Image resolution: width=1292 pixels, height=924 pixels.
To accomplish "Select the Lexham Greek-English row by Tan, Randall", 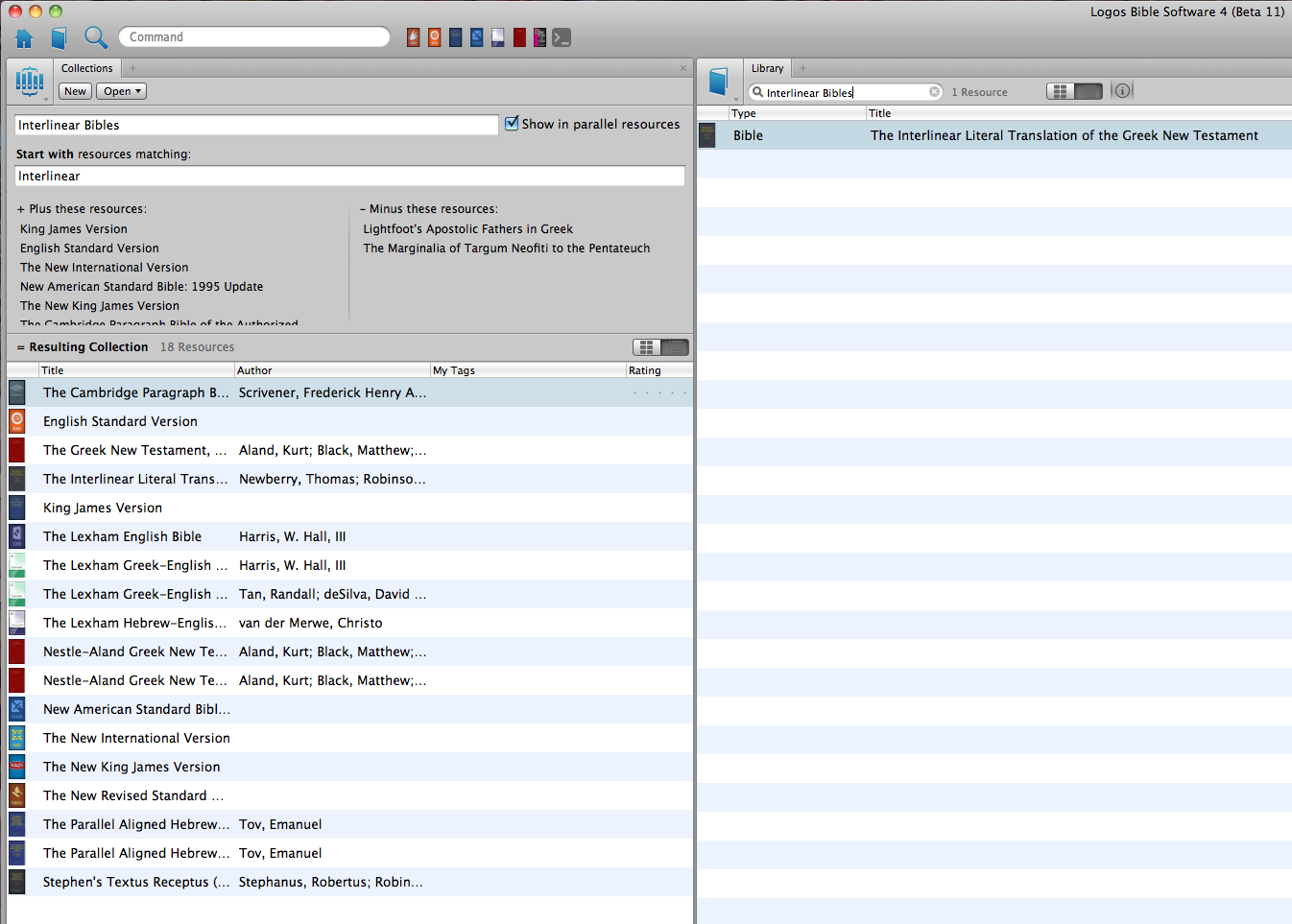I will coord(350,594).
